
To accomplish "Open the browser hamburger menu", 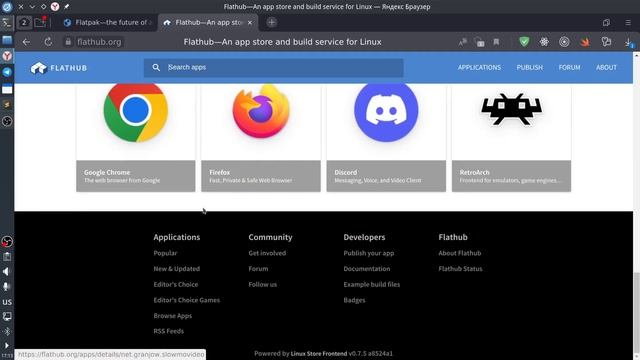I will click(628, 23).
